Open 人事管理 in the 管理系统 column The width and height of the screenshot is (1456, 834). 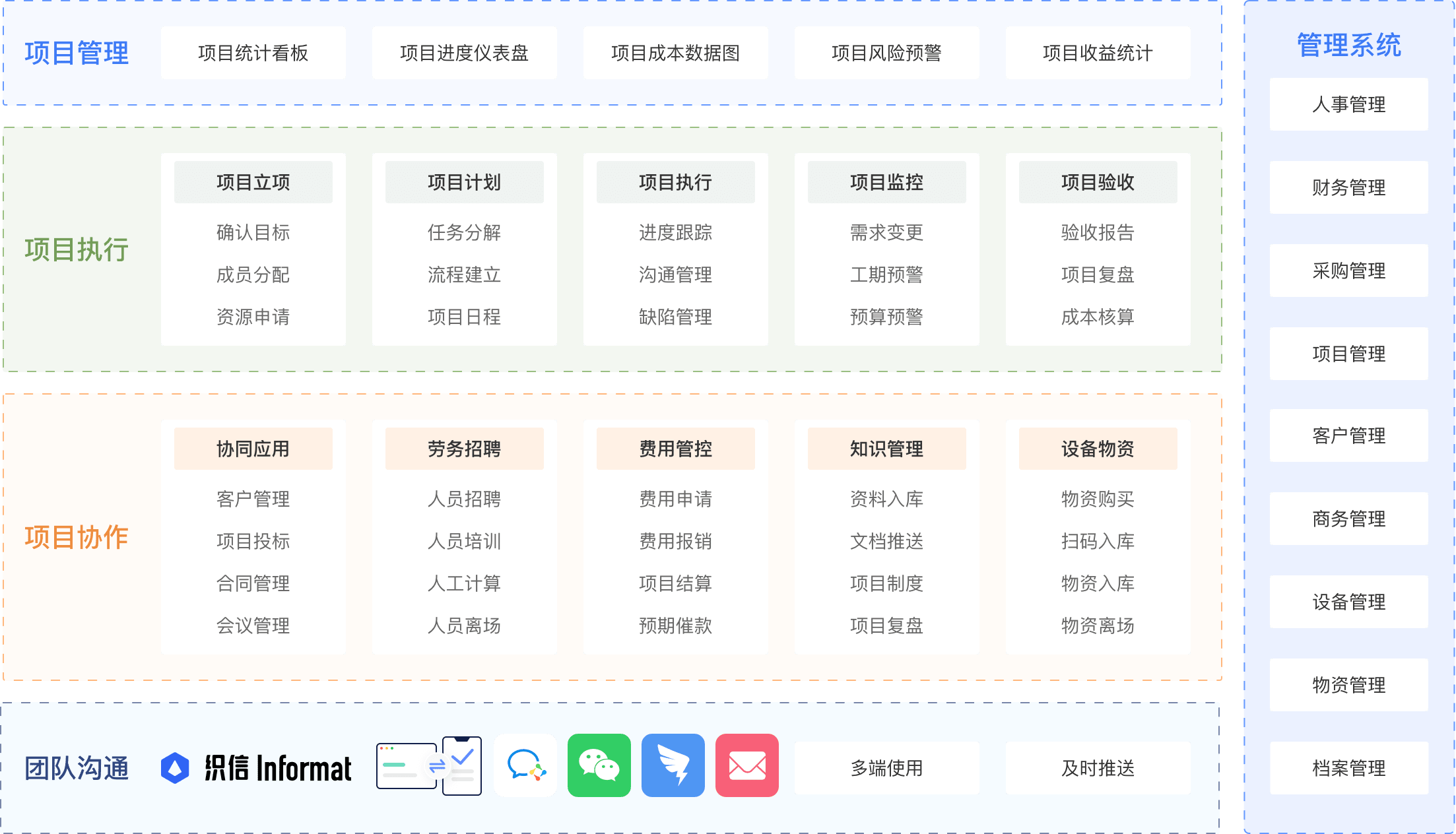(x=1348, y=104)
